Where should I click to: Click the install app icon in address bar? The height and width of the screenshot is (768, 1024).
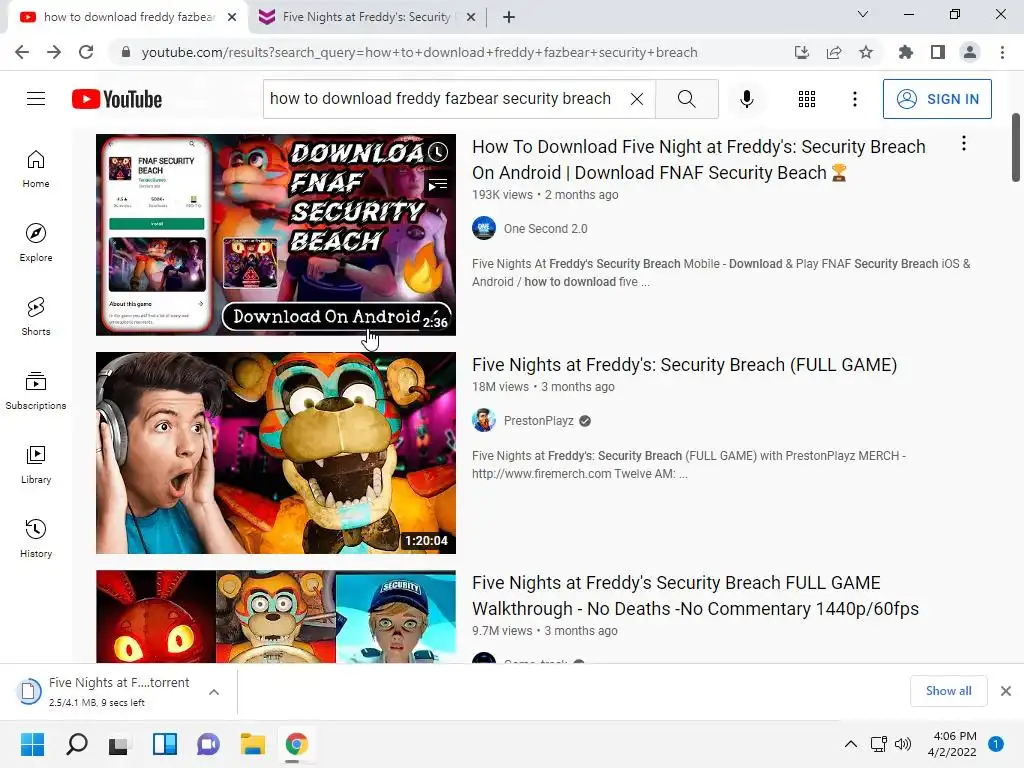point(802,52)
